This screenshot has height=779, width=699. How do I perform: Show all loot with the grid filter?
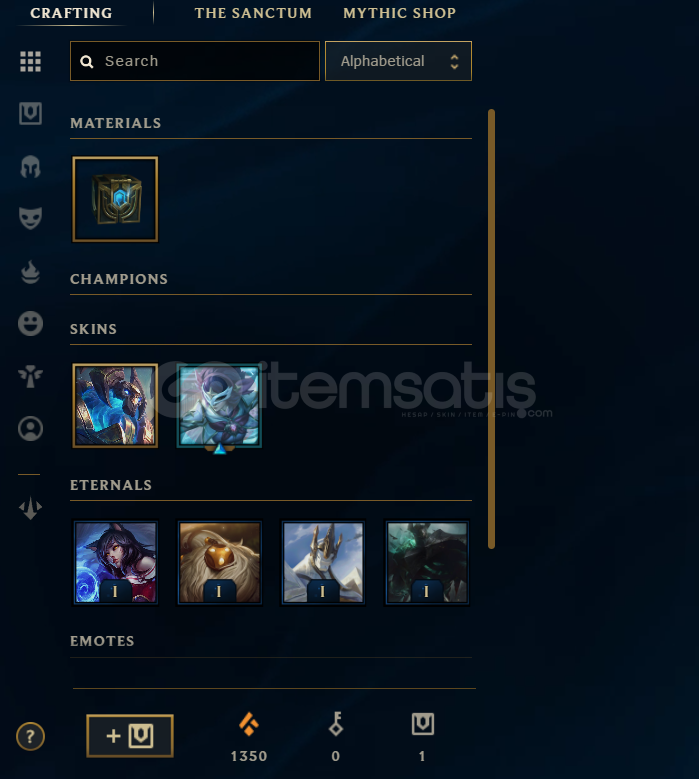pos(30,62)
